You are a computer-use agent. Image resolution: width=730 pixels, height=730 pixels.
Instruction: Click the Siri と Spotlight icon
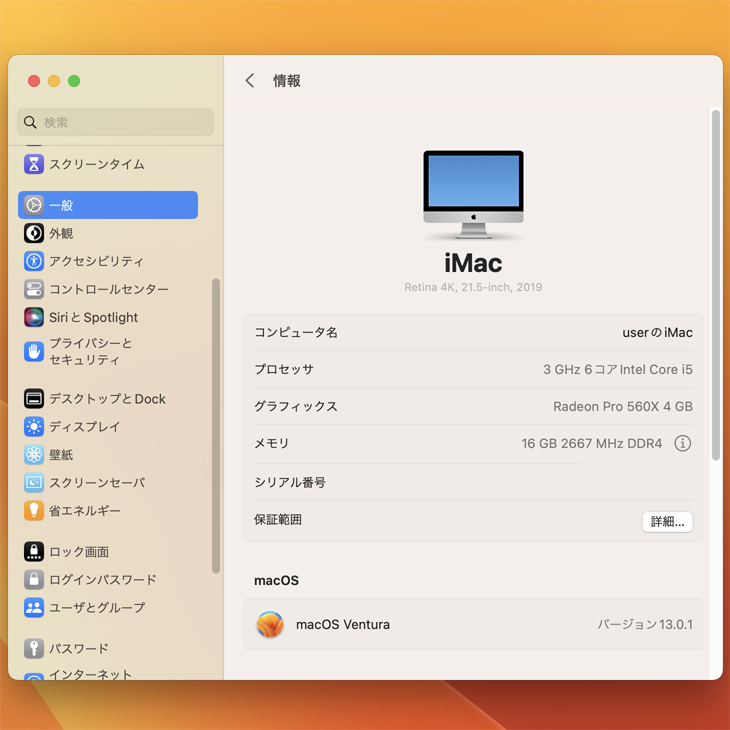pos(34,317)
